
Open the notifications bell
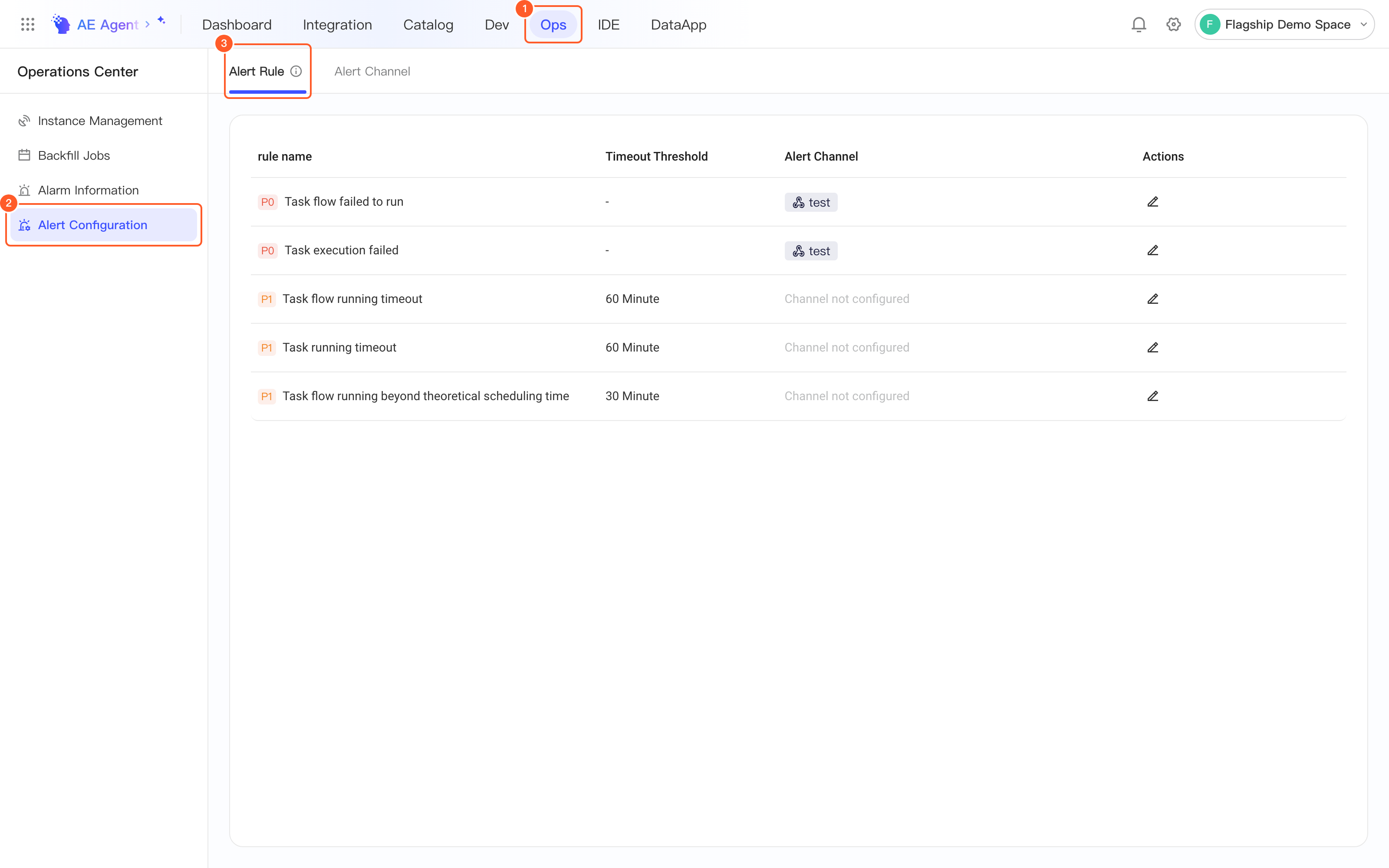pyautogui.click(x=1139, y=25)
